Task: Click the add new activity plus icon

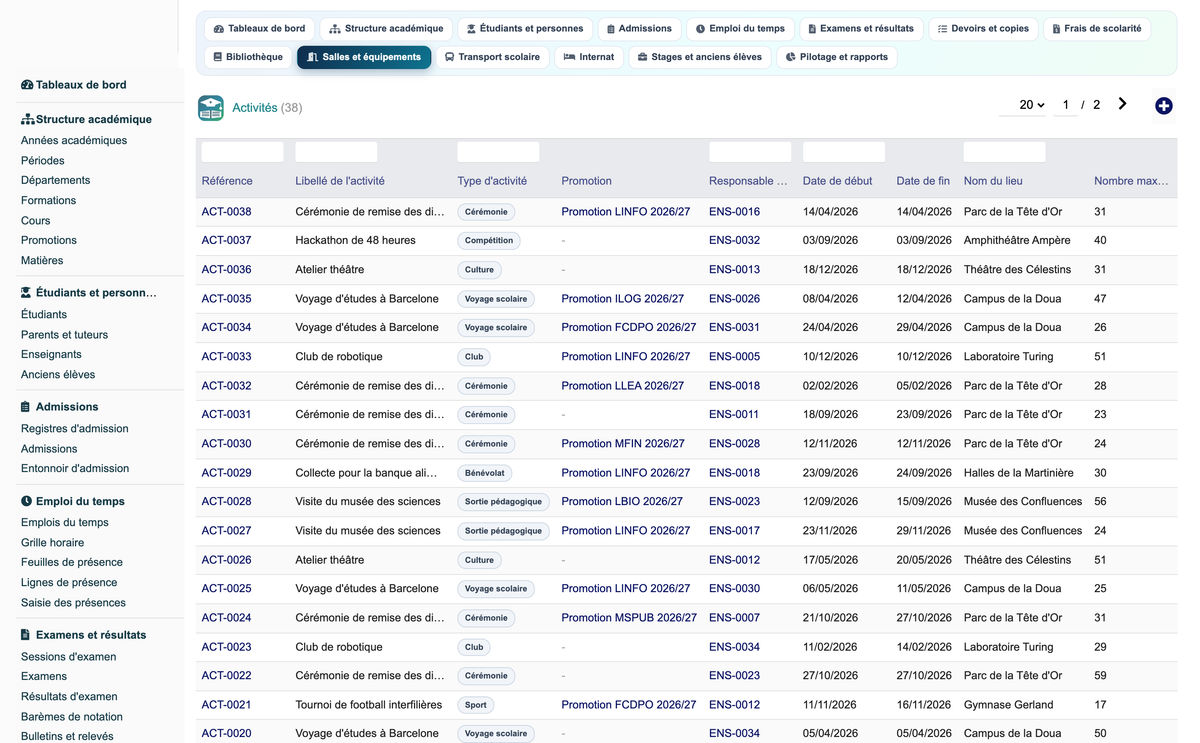Action: (1163, 106)
